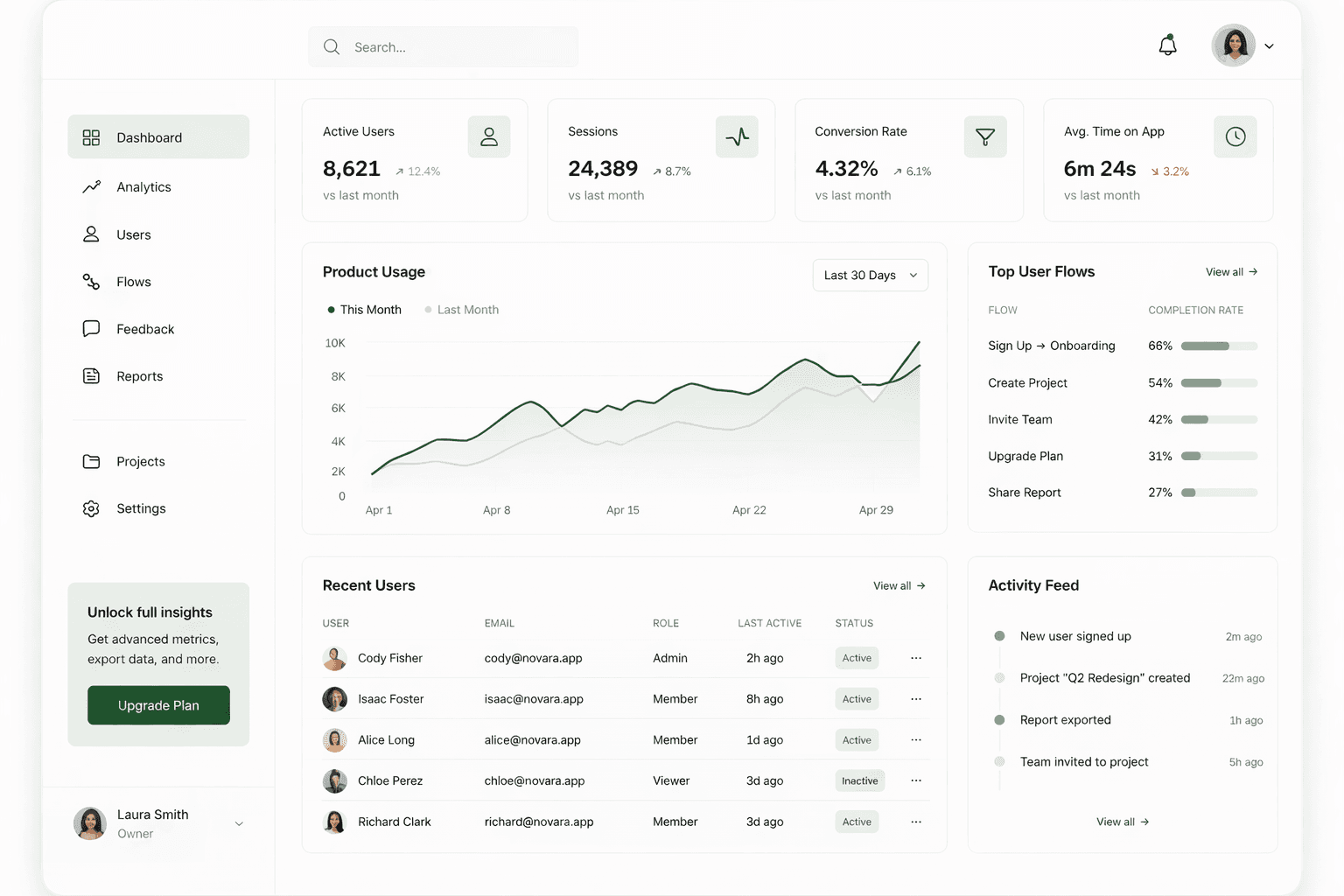Open Dashboard in the sidebar
This screenshot has height=896, width=1344.
point(158,137)
